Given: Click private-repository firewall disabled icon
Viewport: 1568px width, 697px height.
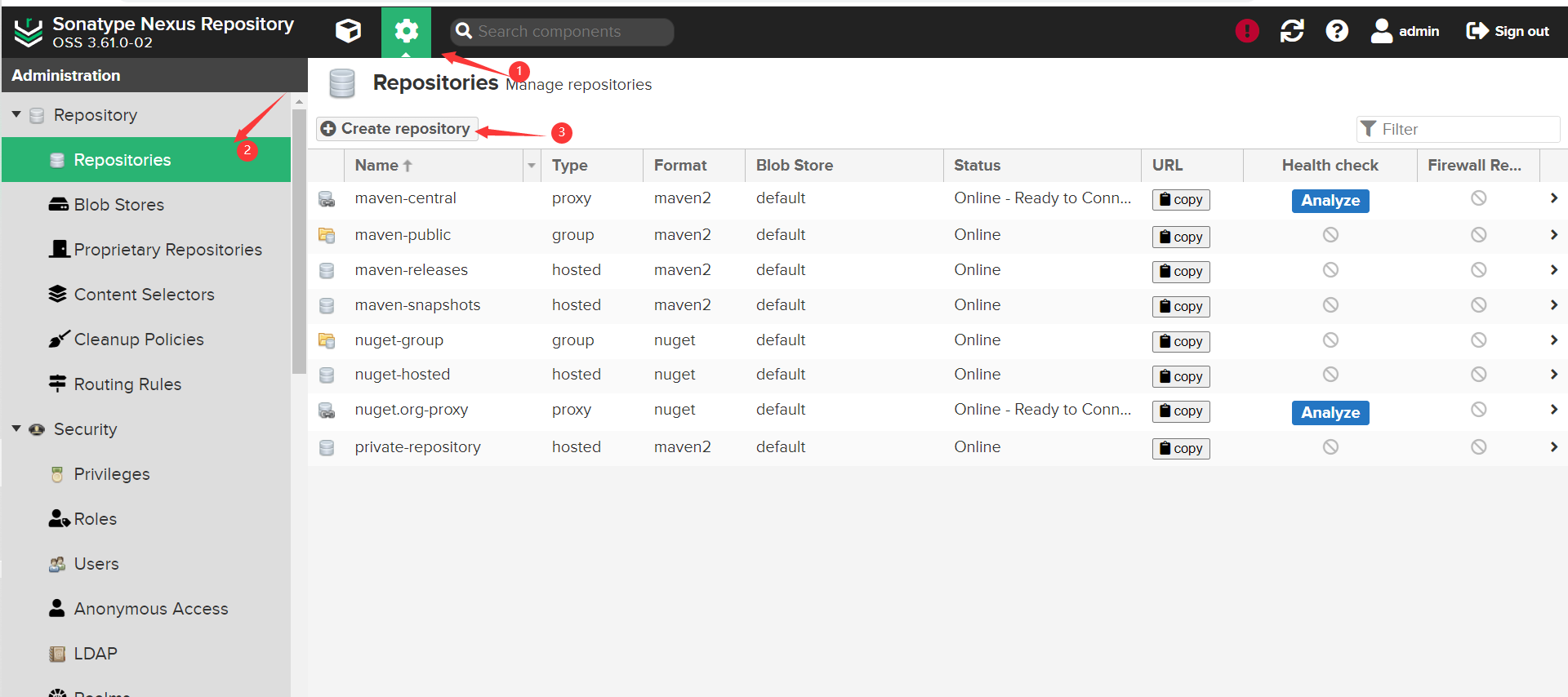Looking at the screenshot, I should tap(1478, 447).
